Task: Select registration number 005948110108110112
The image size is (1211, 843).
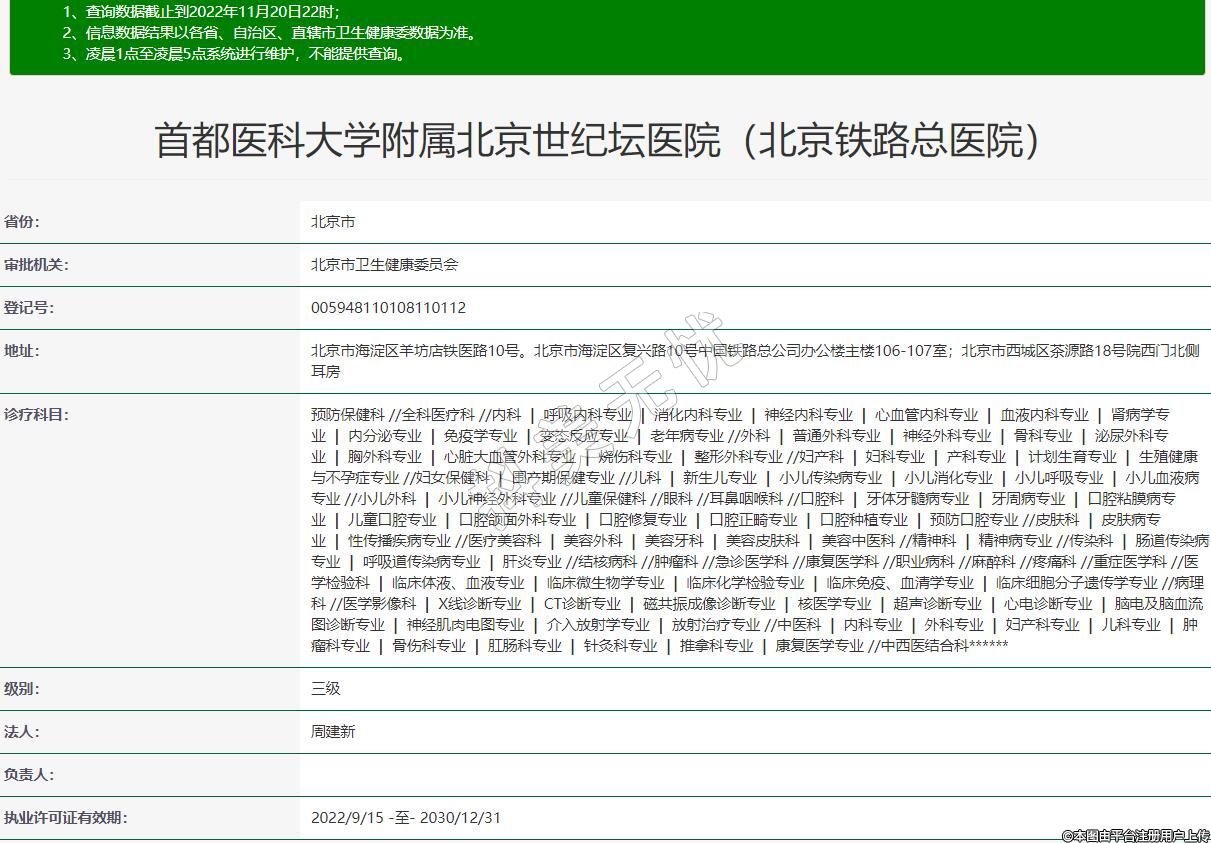Action: tap(388, 308)
